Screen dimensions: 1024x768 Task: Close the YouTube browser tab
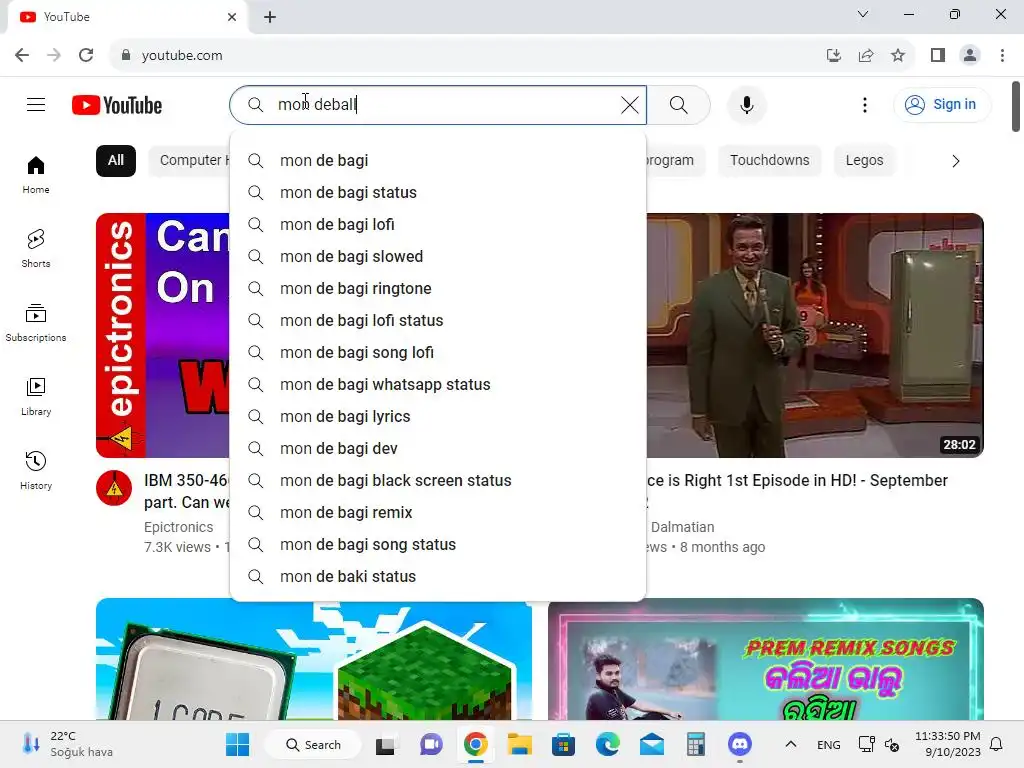232,17
